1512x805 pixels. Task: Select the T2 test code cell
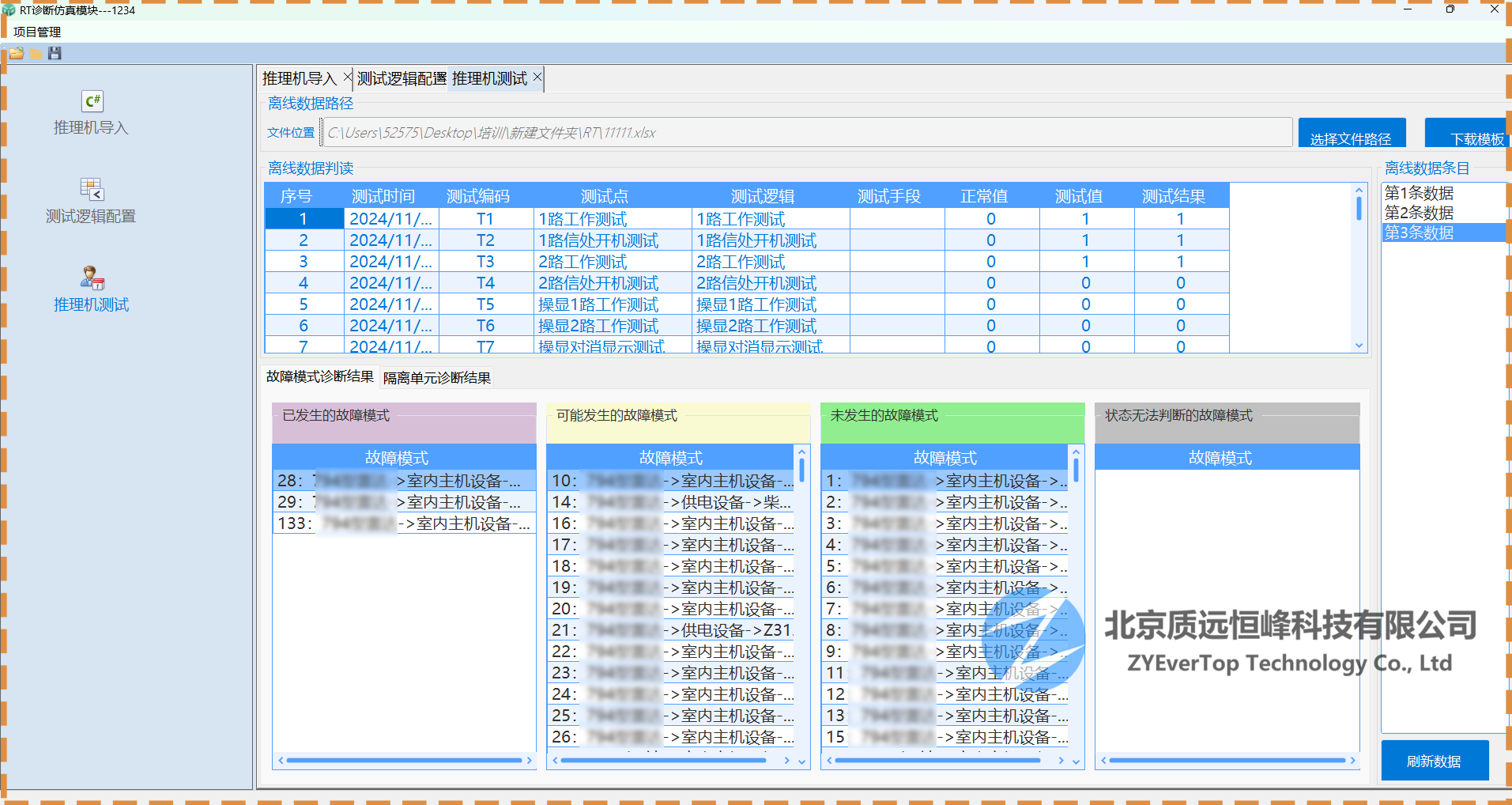pyautogui.click(x=486, y=240)
